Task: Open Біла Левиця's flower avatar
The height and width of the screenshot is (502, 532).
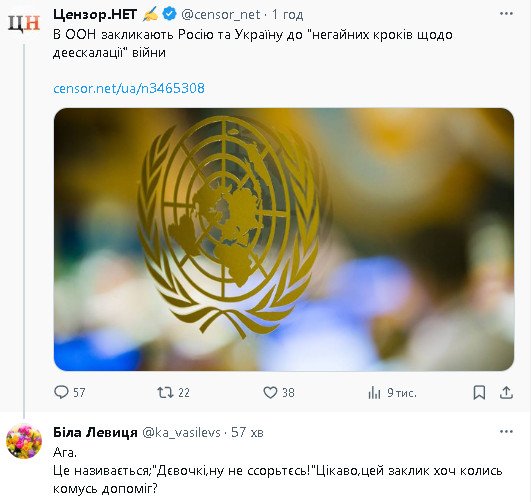Action: 24,441
